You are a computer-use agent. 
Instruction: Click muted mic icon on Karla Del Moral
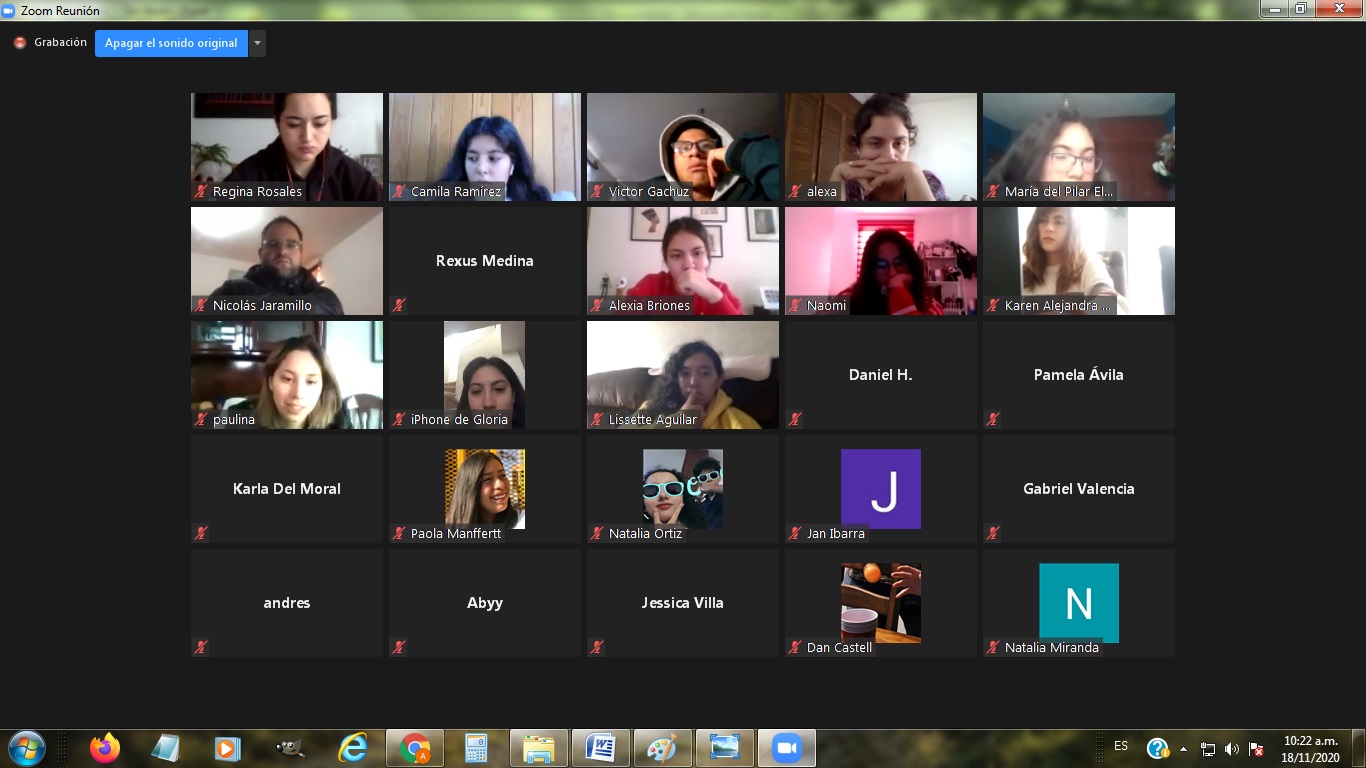(201, 533)
